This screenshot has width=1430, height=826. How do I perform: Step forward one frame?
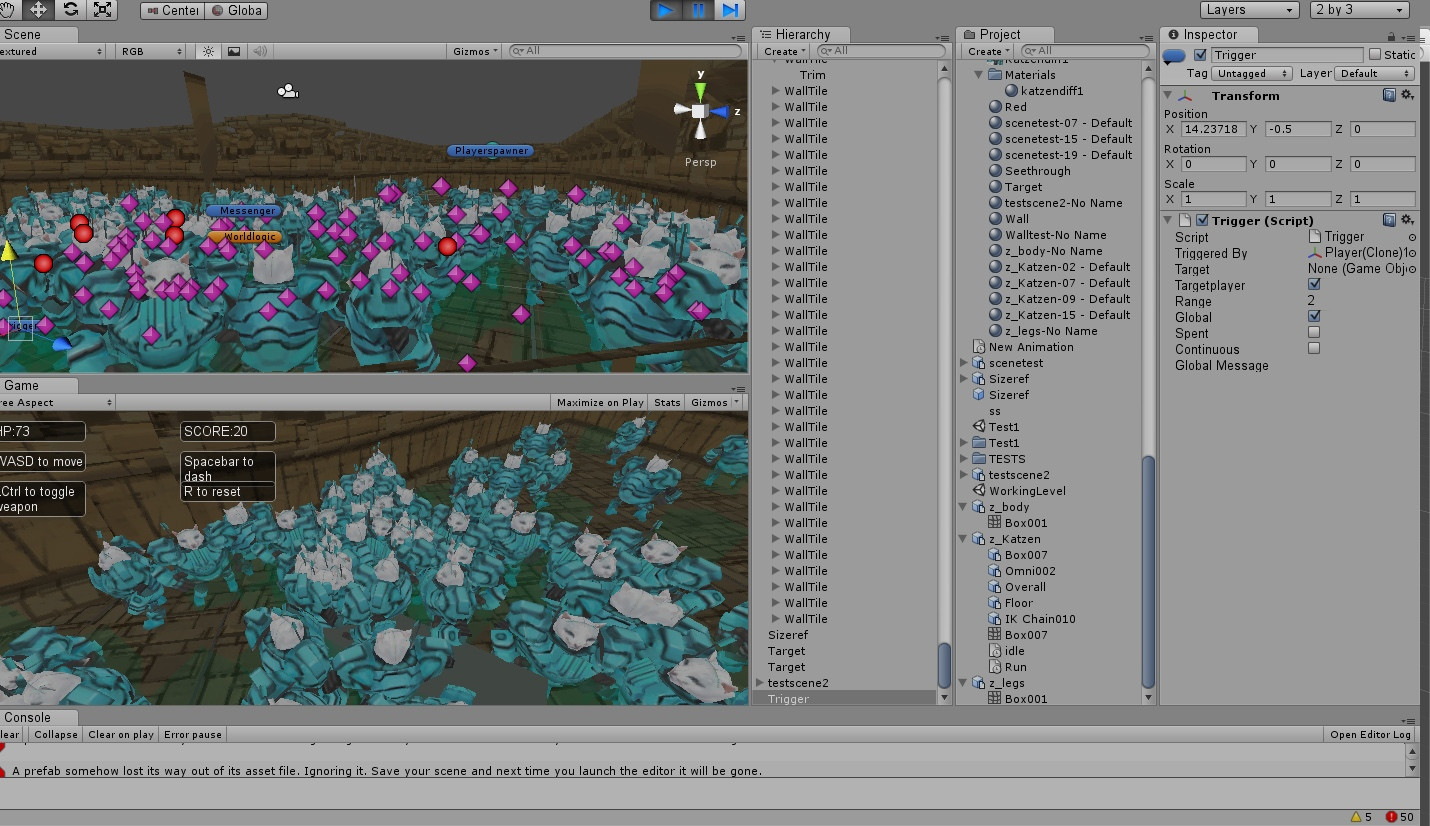pos(730,10)
